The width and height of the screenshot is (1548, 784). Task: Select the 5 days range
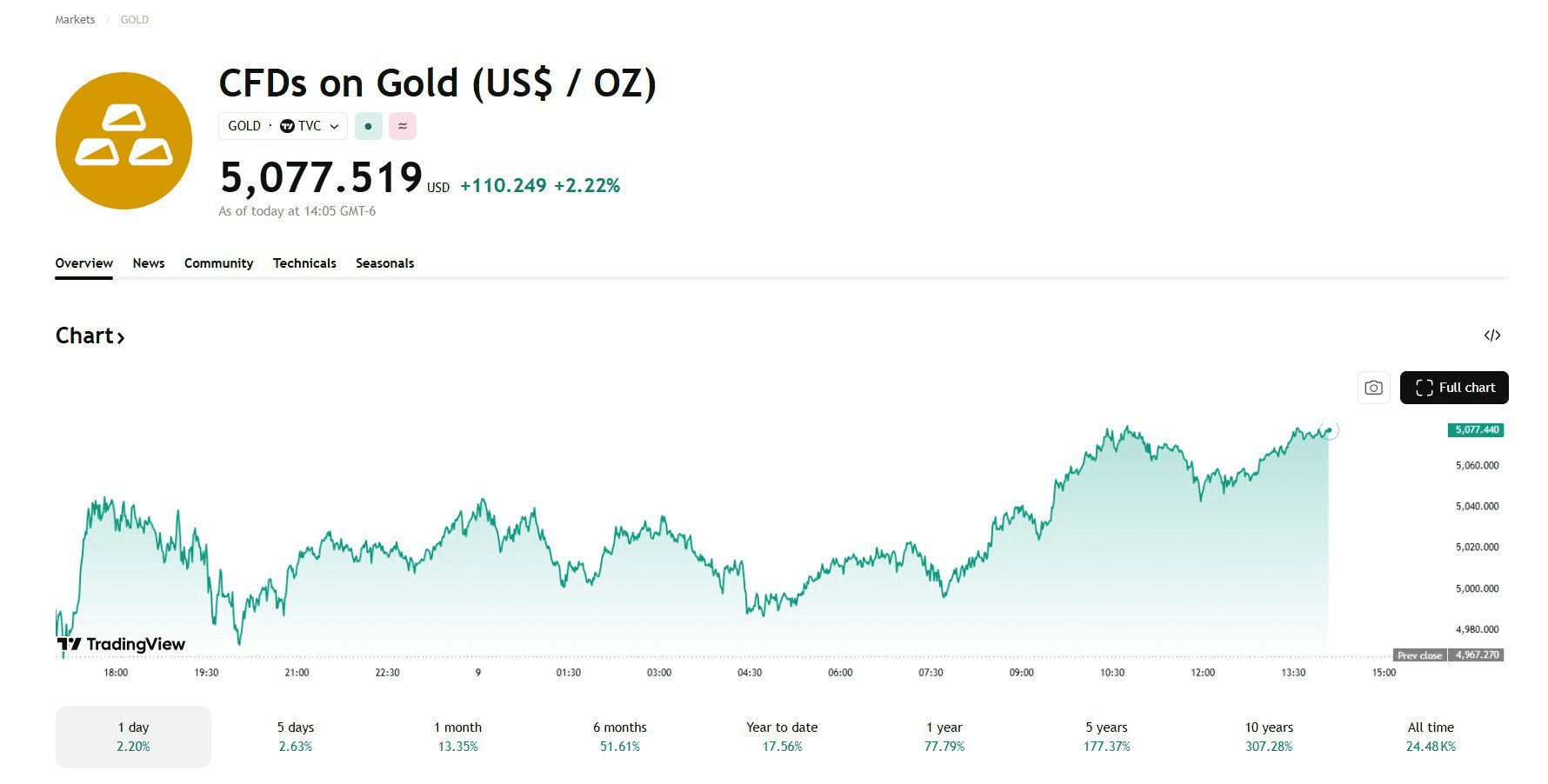[x=296, y=736]
